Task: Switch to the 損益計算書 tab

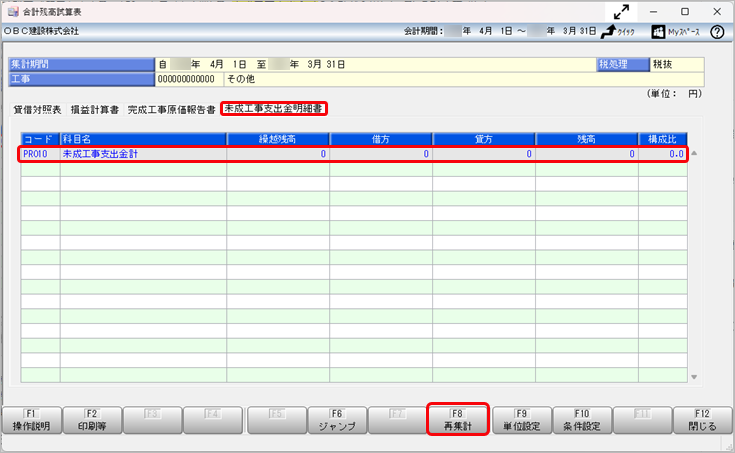Action: coord(95,109)
